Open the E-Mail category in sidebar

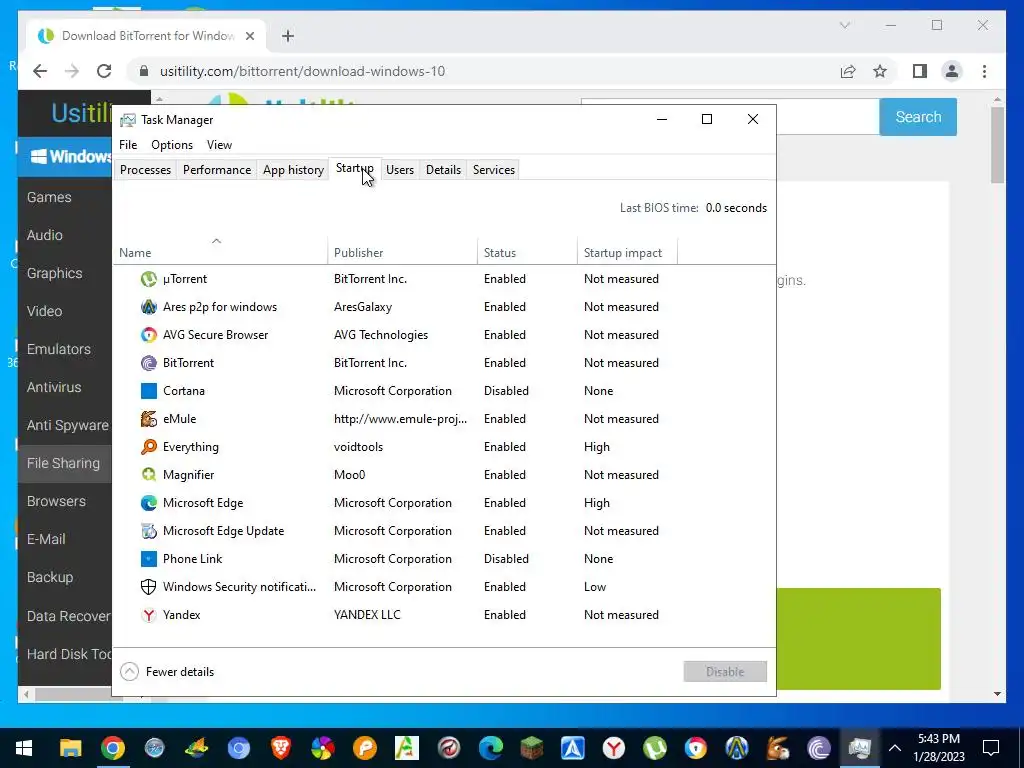pyautogui.click(x=46, y=539)
